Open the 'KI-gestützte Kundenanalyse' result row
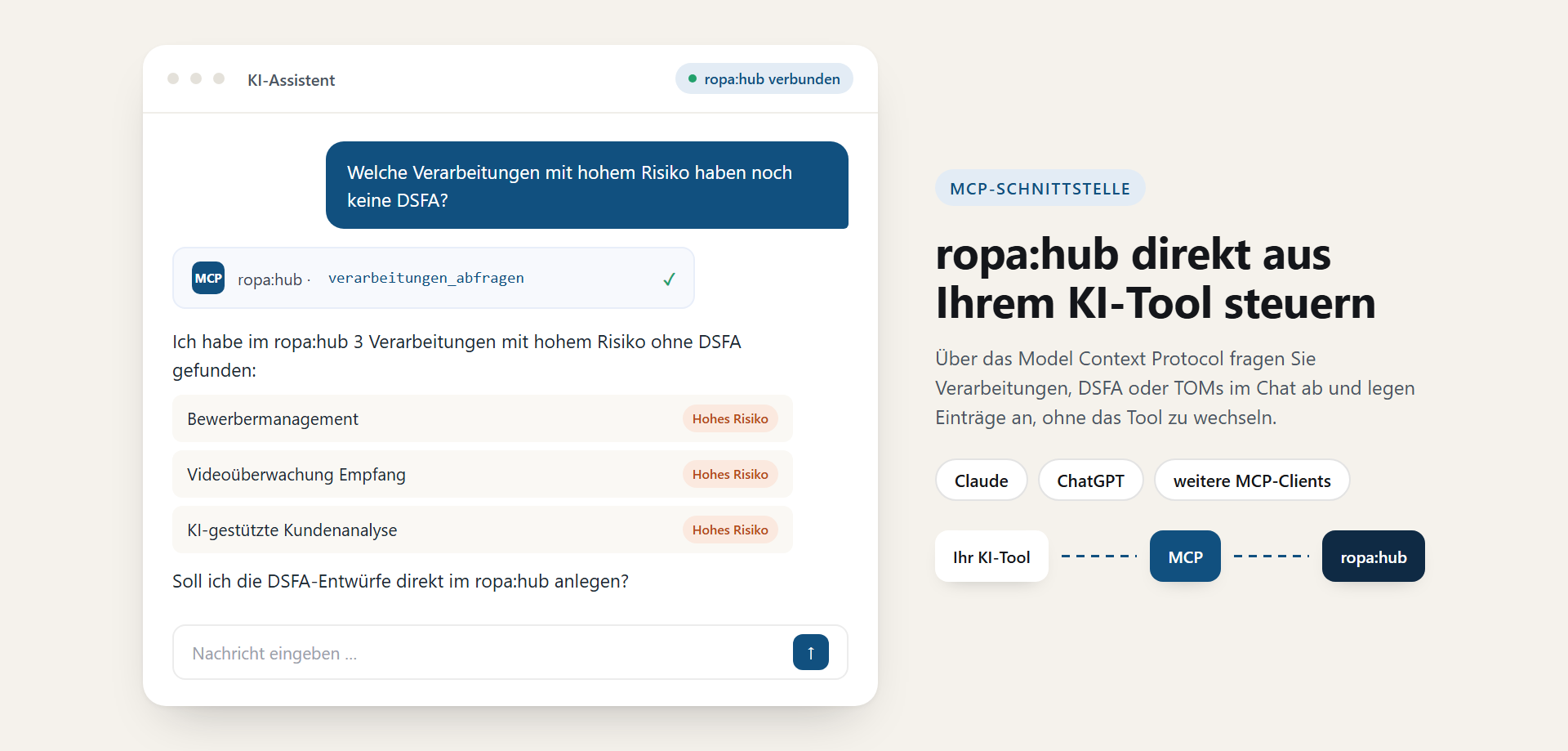This screenshot has width=1568, height=751. point(482,530)
